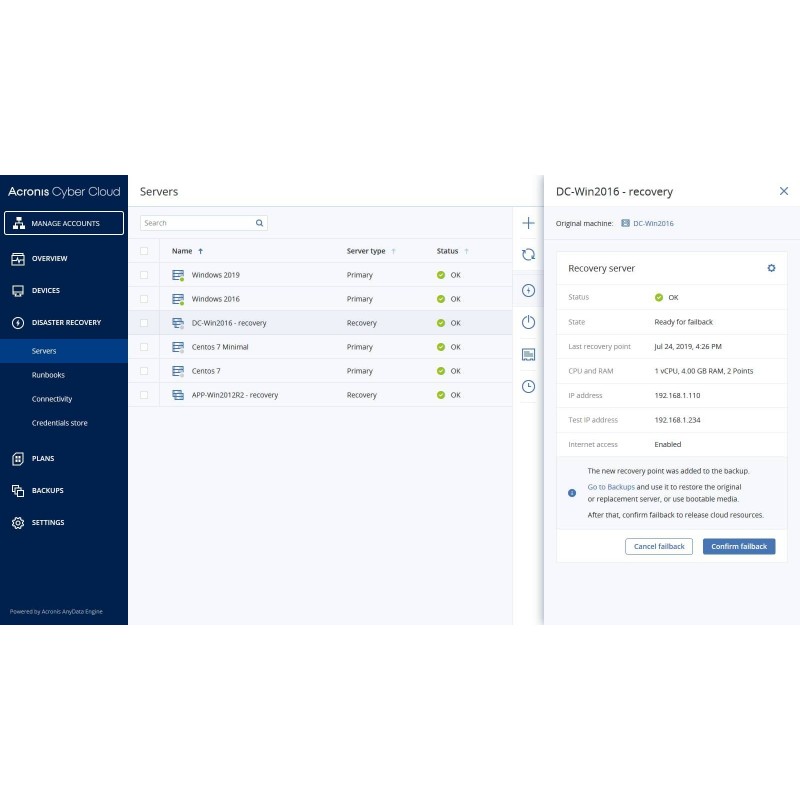The height and width of the screenshot is (800, 800).
Task: Click into the Search input field
Action: [x=196, y=223]
